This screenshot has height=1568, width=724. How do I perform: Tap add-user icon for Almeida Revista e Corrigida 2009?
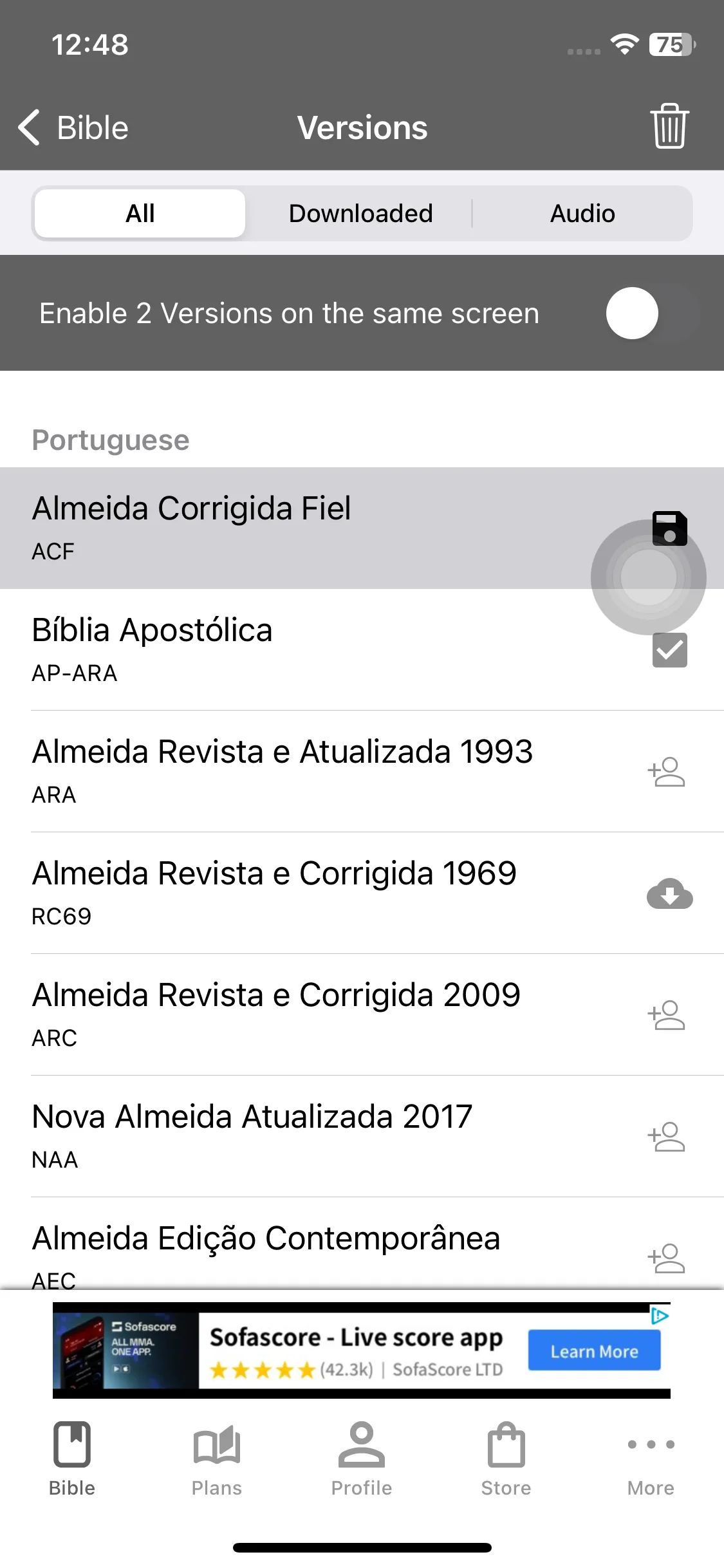tap(667, 1015)
